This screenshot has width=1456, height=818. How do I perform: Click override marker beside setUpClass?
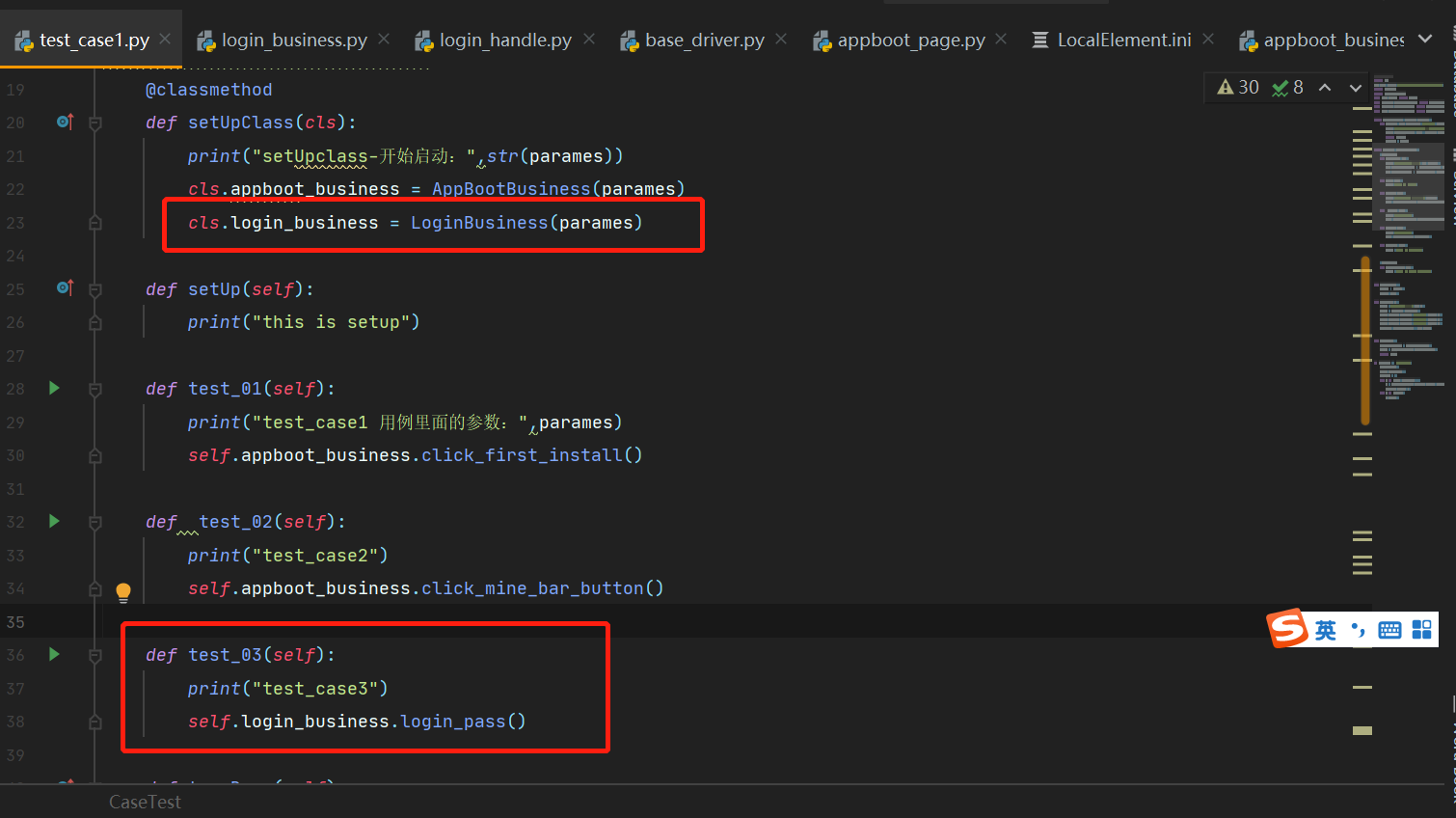tap(65, 122)
